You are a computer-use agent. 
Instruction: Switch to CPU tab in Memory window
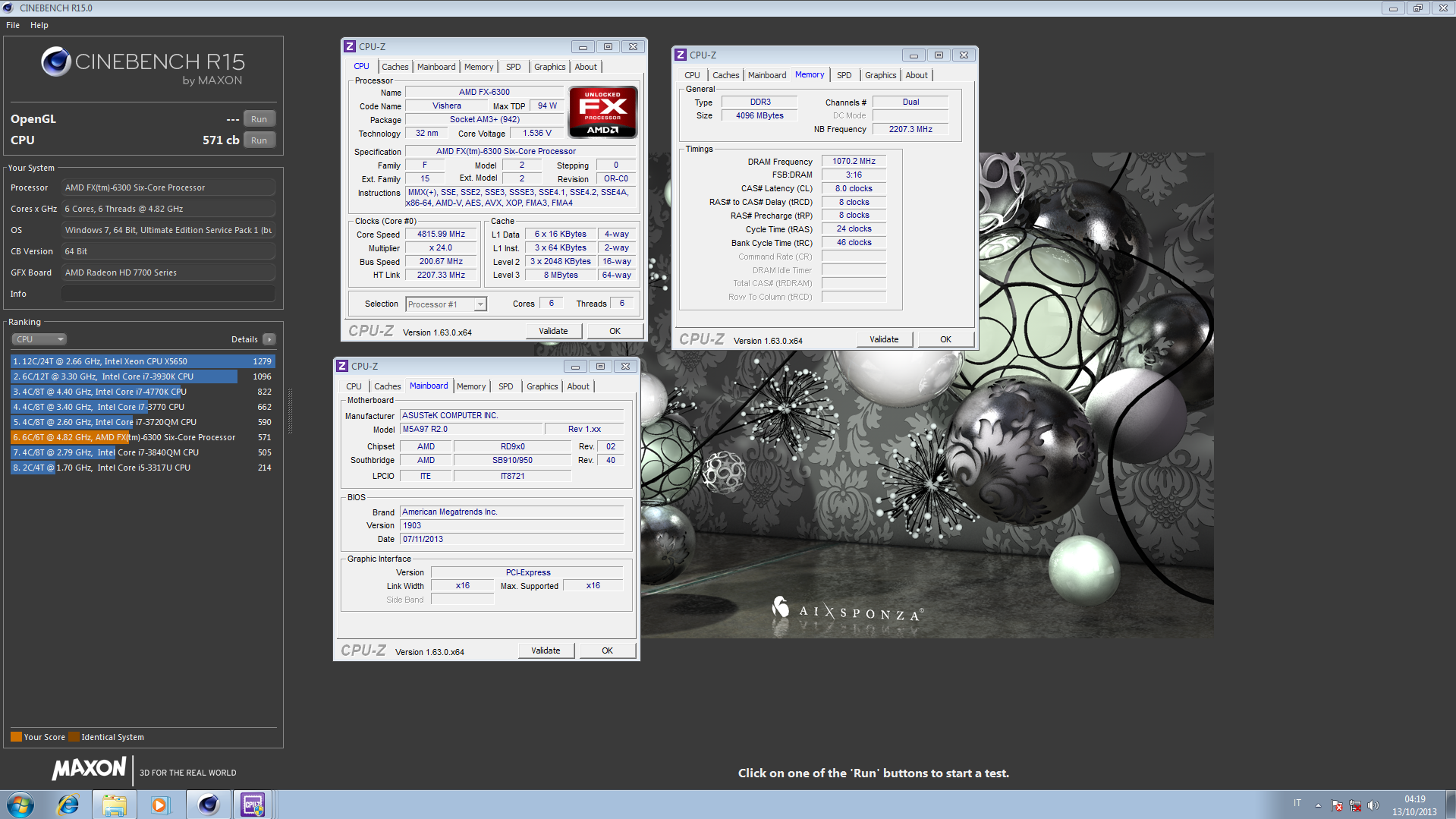pyautogui.click(x=692, y=75)
